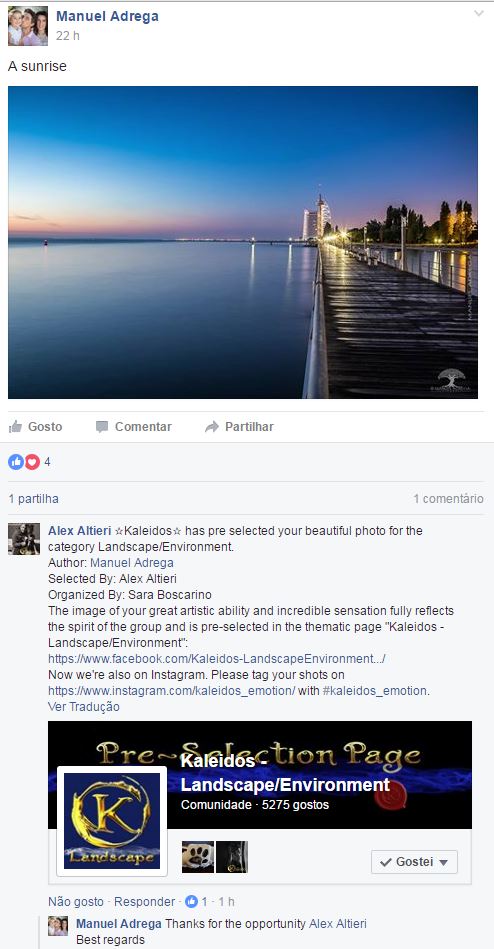Toggle the Gostei liked button
This screenshot has height=949, width=494.
414,862
